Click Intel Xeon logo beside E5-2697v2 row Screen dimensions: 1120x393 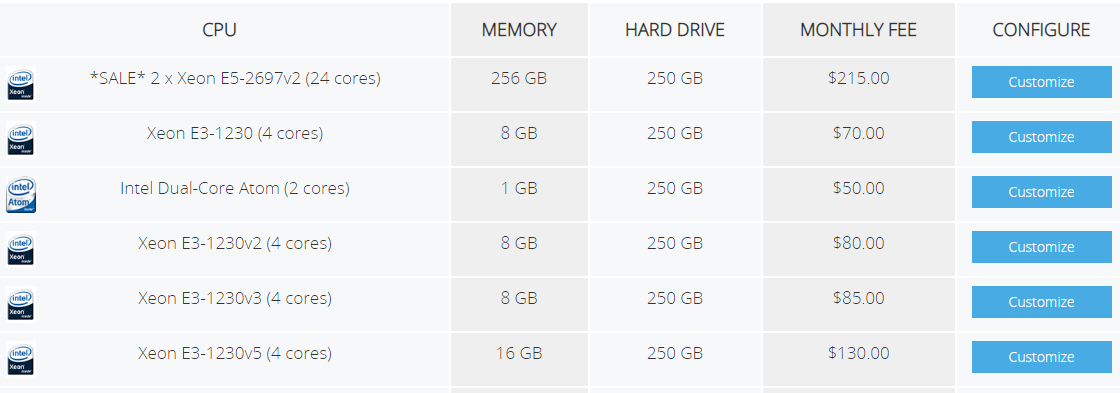pos(21,84)
